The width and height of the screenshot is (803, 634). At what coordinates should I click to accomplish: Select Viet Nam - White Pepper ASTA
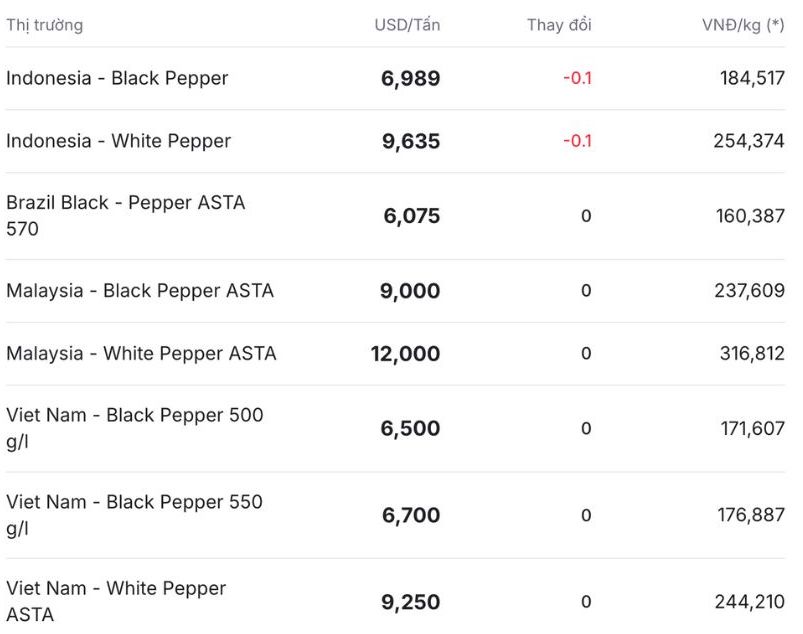pyautogui.click(x=116, y=601)
